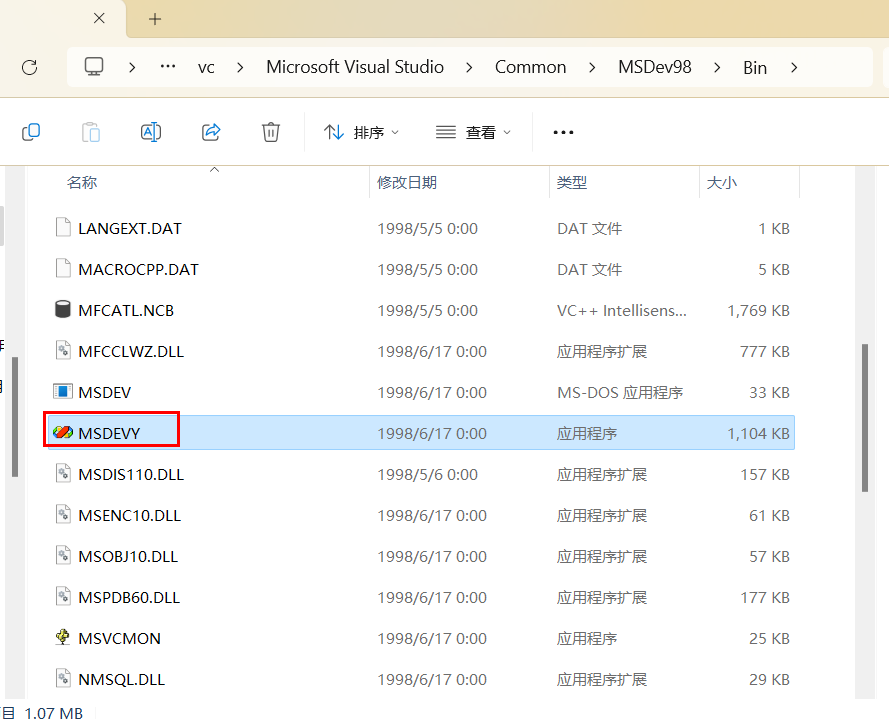Click the LANGEXT.DAT file icon
Image resolution: width=889 pixels, height=719 pixels.
[x=63, y=227]
